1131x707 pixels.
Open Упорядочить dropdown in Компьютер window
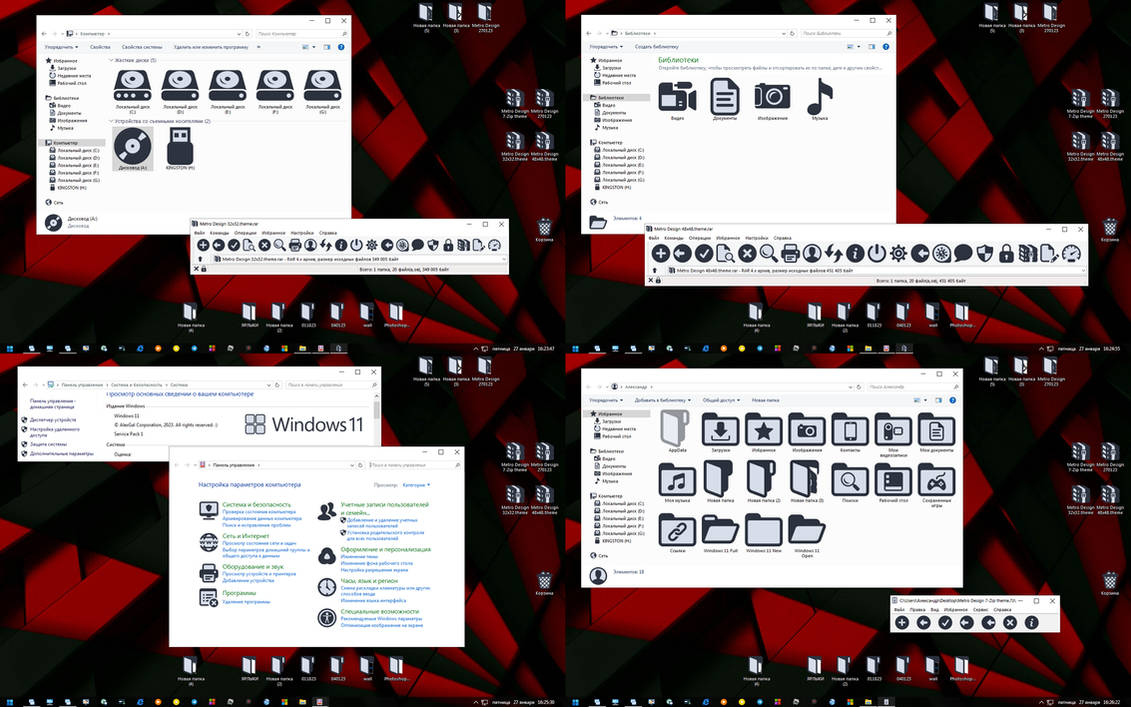click(61, 47)
